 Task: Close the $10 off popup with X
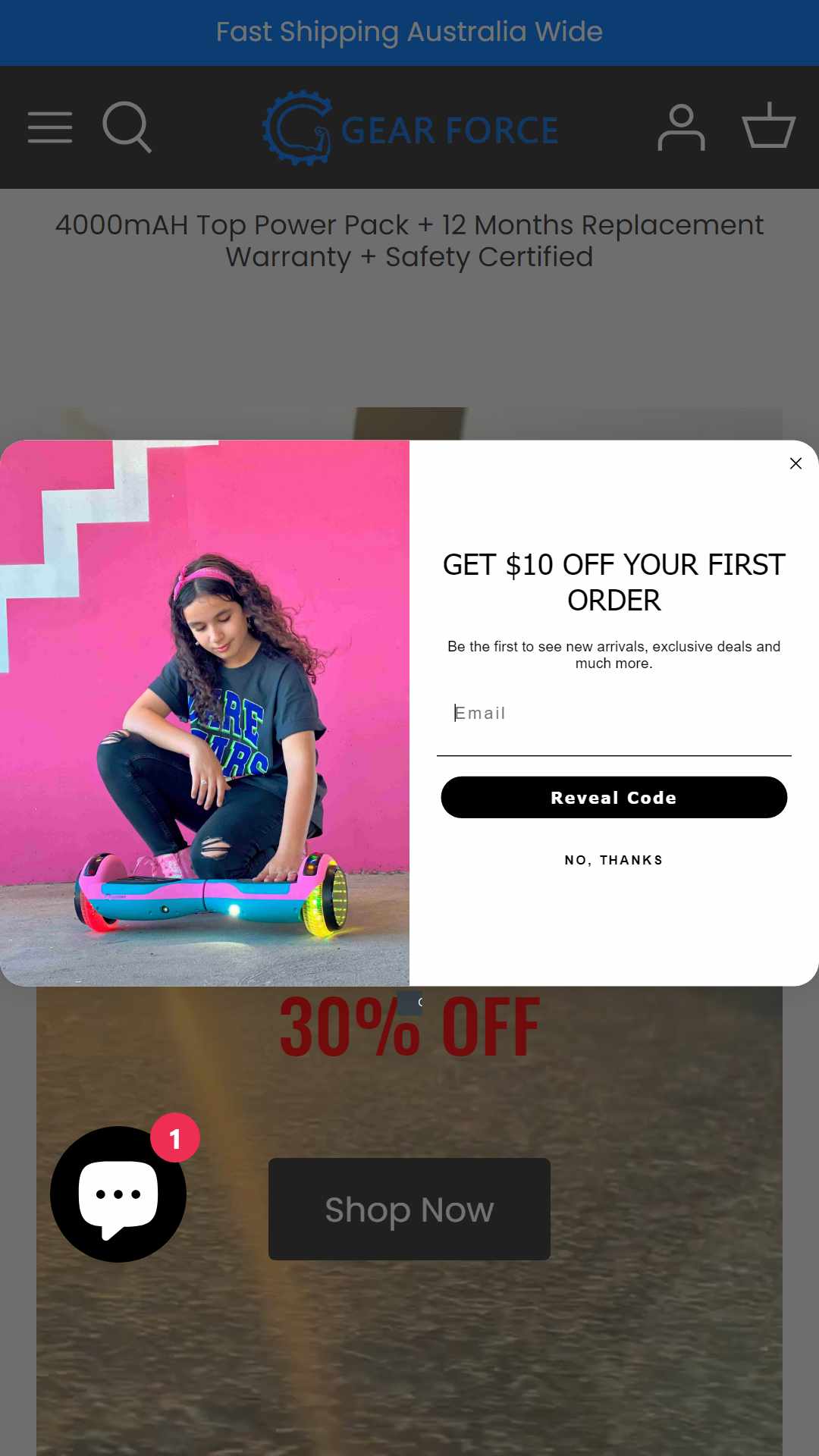click(x=795, y=463)
